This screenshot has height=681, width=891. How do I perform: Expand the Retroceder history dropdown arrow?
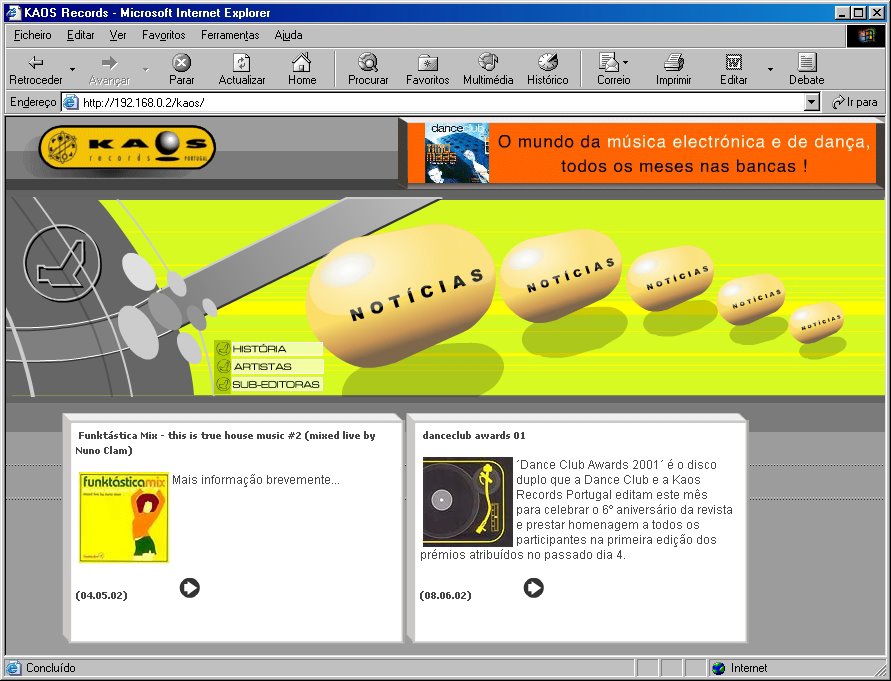click(72, 69)
